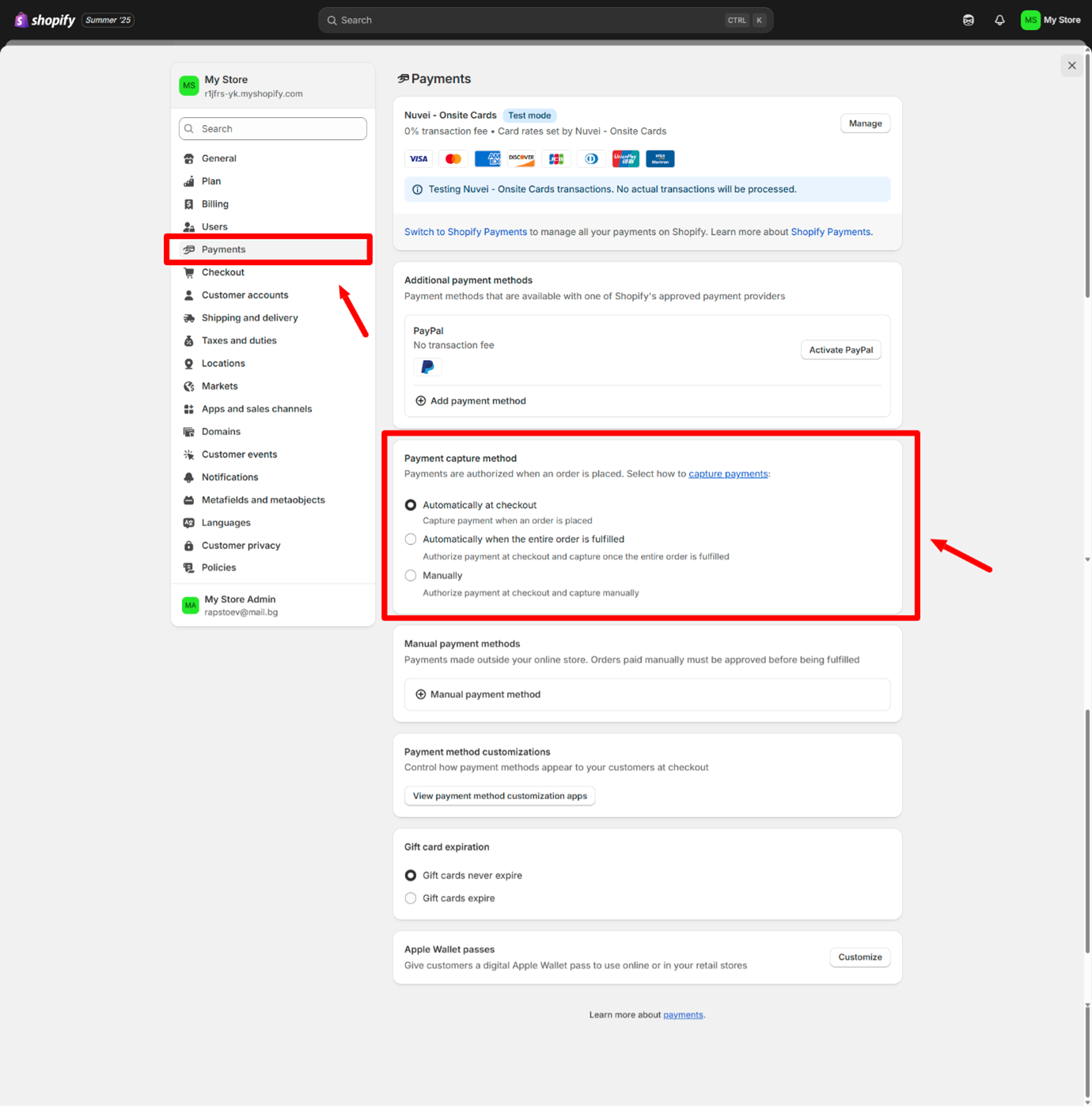Viewport: 1092px width, 1107px height.
Task: Click the Summer '25 edition badge
Action: click(x=108, y=21)
